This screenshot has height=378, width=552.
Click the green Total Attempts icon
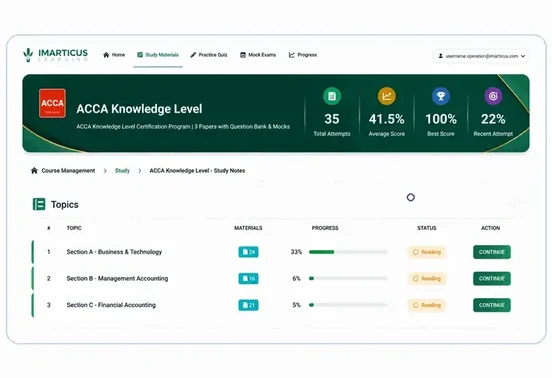click(x=332, y=96)
